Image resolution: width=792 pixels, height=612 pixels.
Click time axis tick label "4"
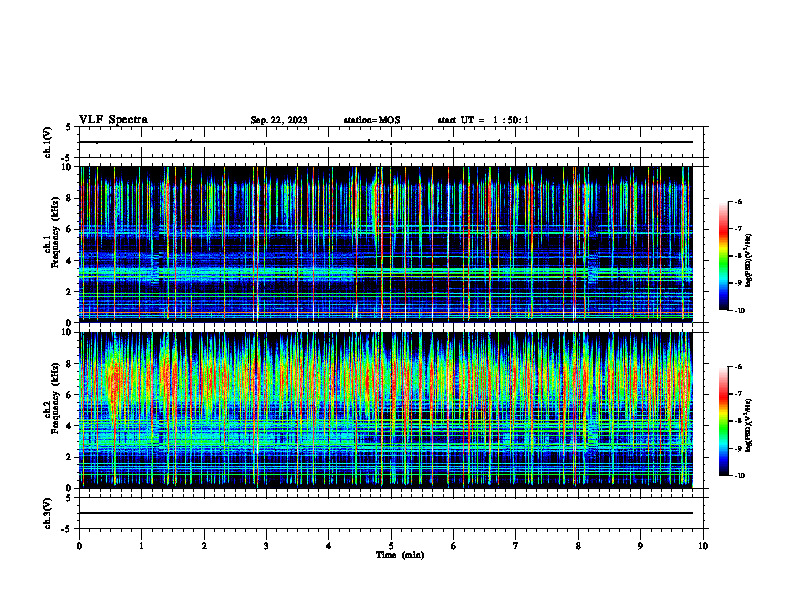pos(329,546)
